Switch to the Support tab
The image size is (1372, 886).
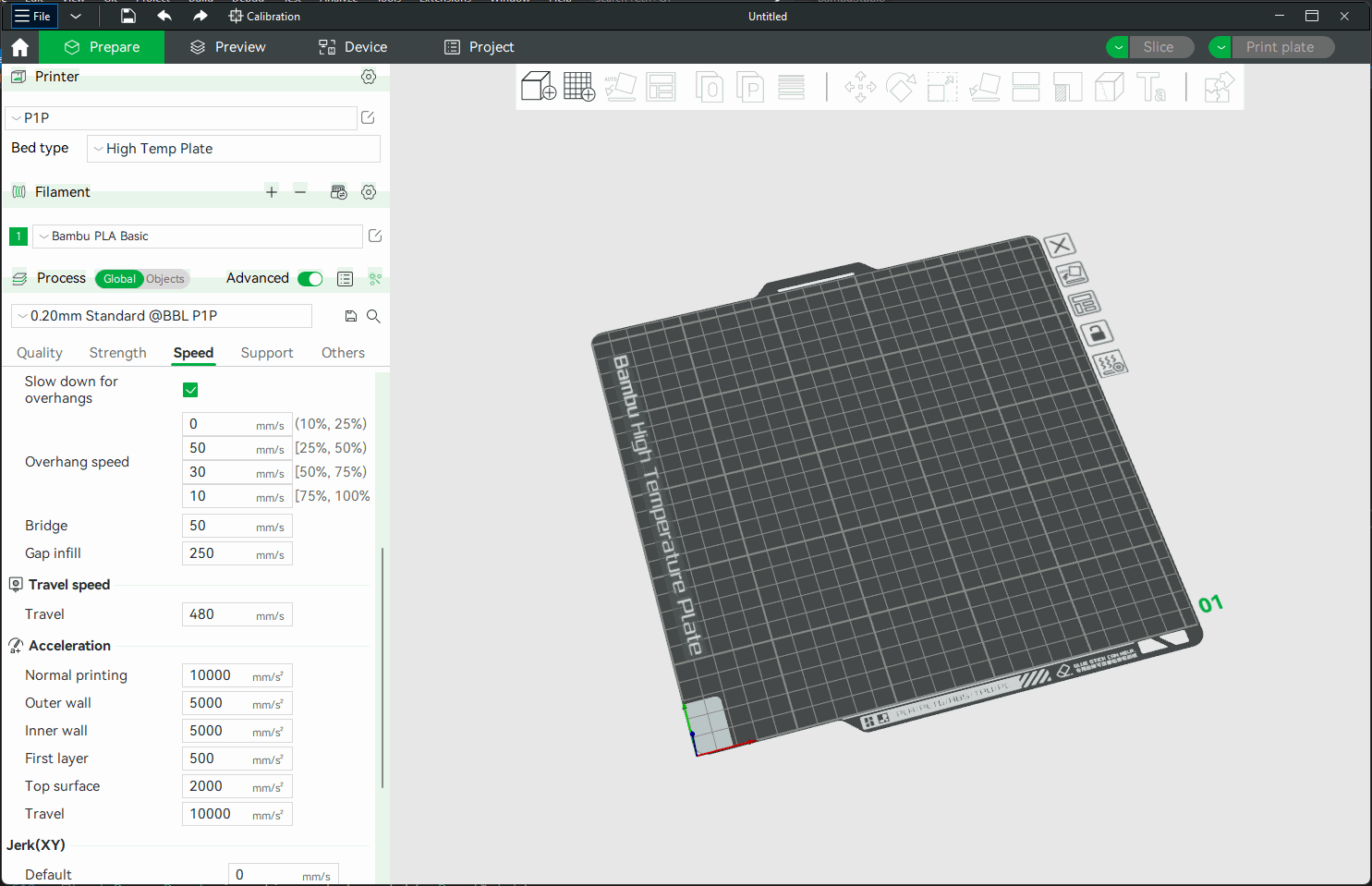tap(266, 353)
